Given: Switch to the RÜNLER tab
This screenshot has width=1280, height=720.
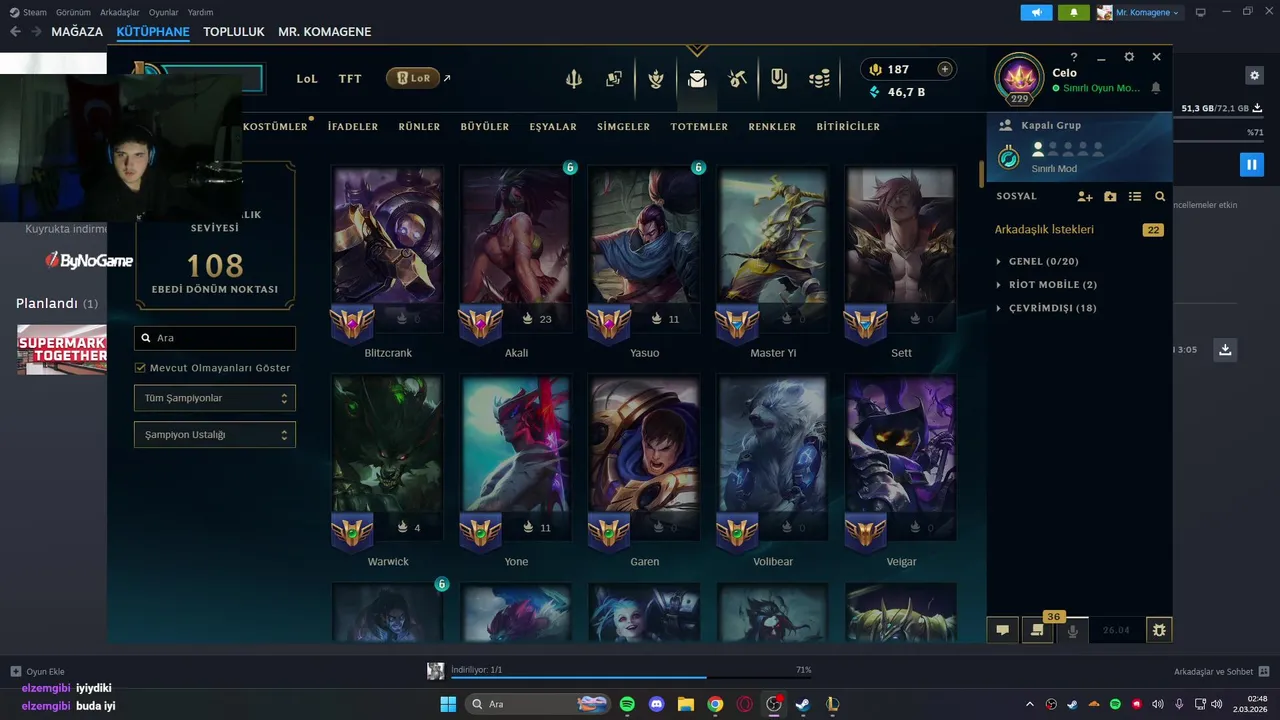Looking at the screenshot, I should pos(419,127).
